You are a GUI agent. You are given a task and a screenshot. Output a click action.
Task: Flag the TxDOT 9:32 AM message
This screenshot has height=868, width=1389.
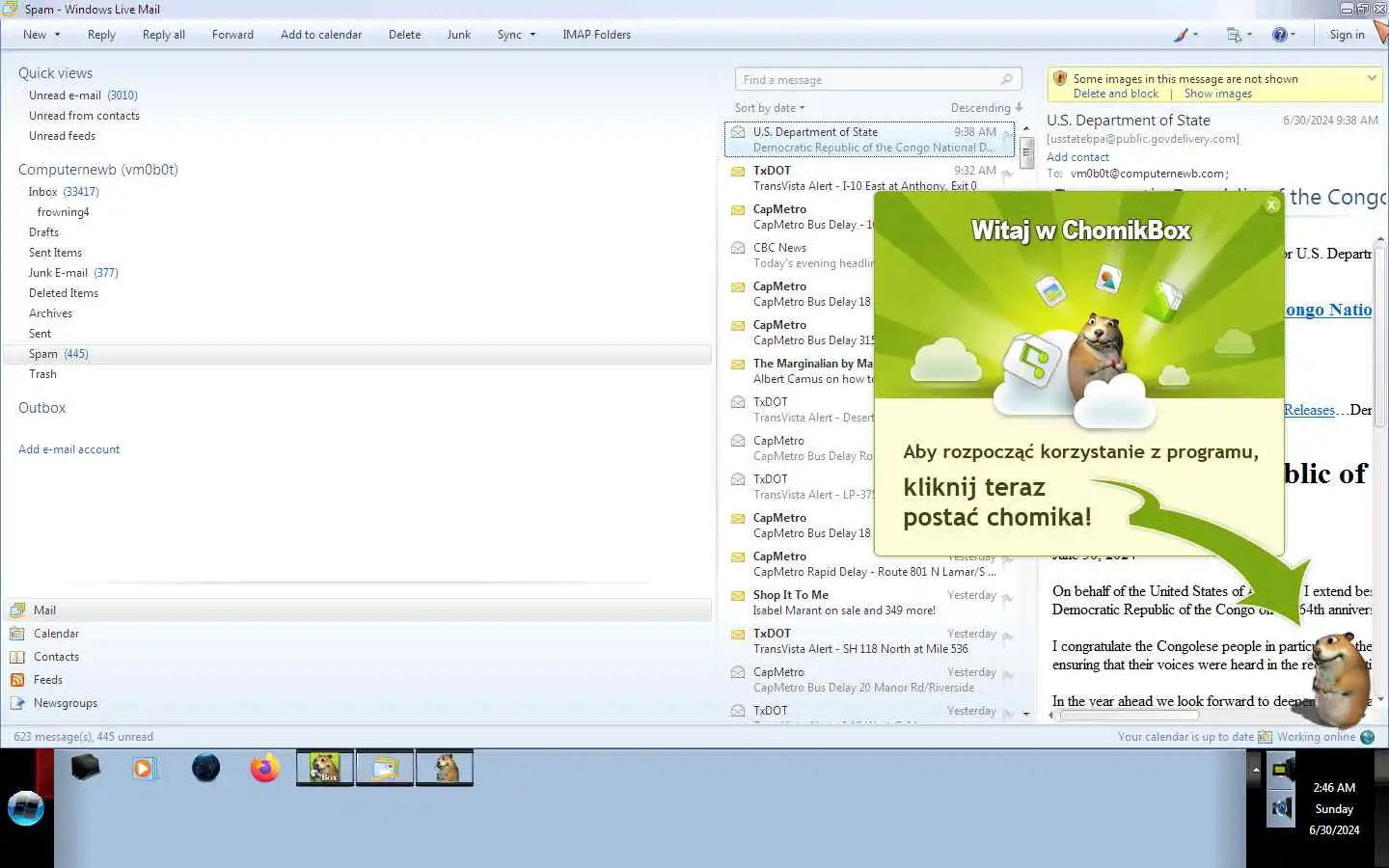1008,176
